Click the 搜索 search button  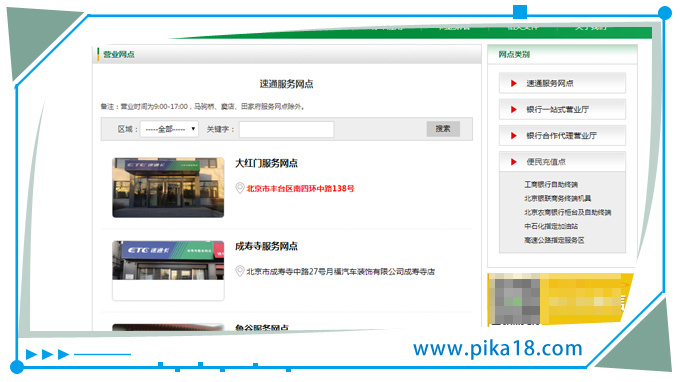[443, 129]
